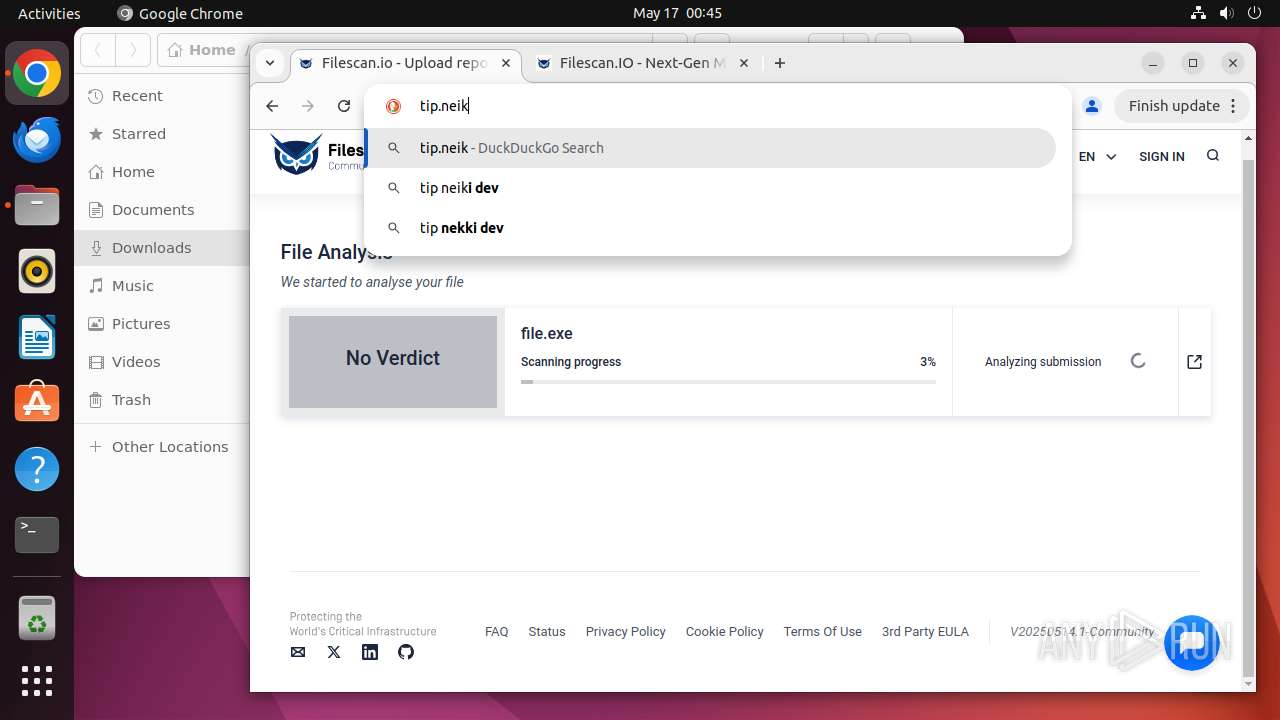Select Recent in Files sidebar
The image size is (1280, 720).
coord(162,96)
